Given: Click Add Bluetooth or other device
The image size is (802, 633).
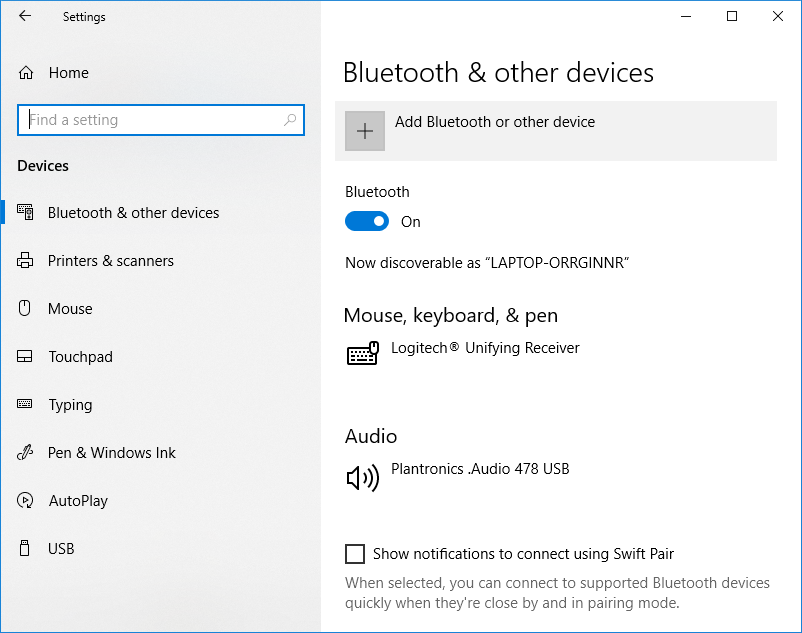Looking at the screenshot, I should pos(495,122).
